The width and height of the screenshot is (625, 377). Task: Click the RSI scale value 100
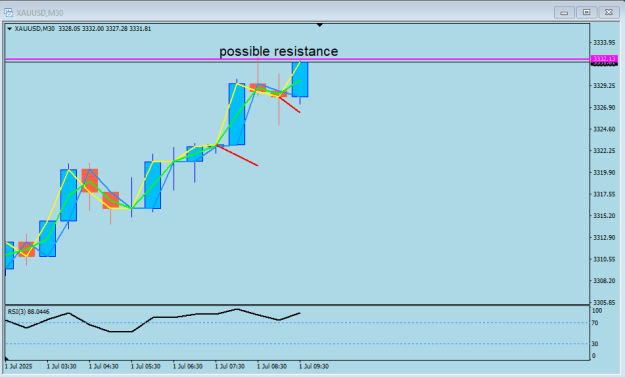(597, 311)
